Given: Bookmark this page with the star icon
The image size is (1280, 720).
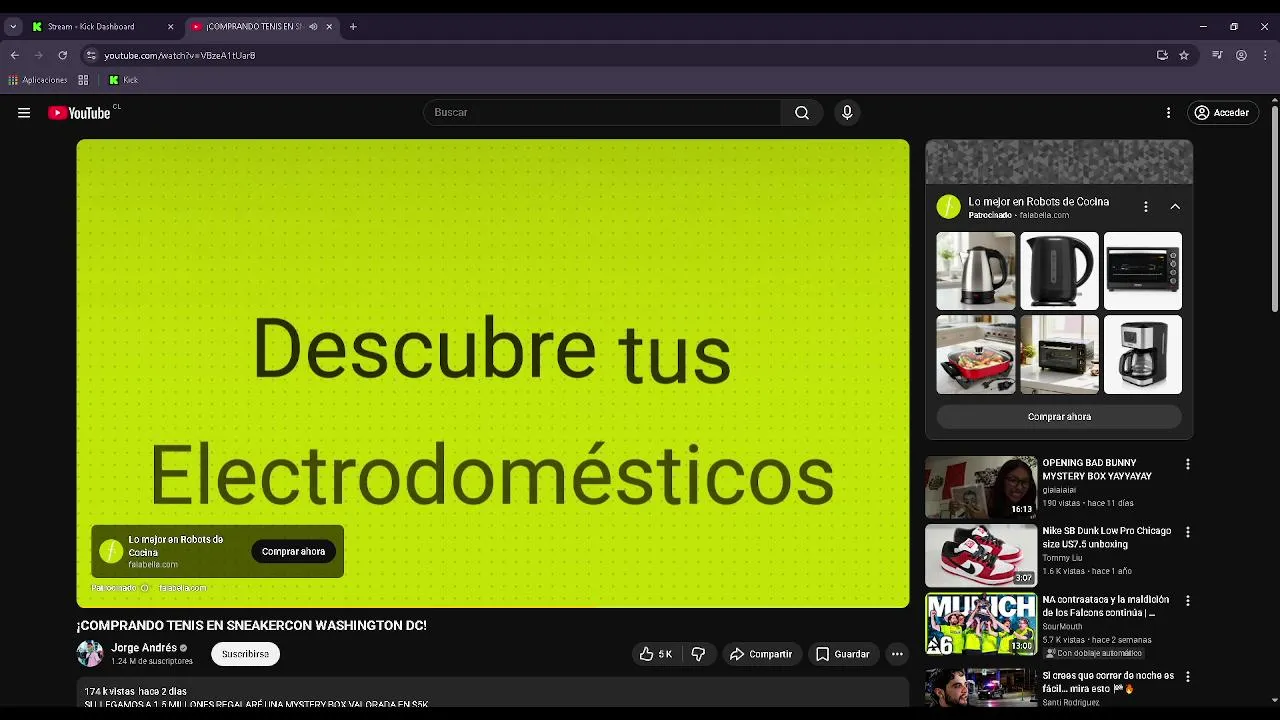Looking at the screenshot, I should [x=1184, y=56].
